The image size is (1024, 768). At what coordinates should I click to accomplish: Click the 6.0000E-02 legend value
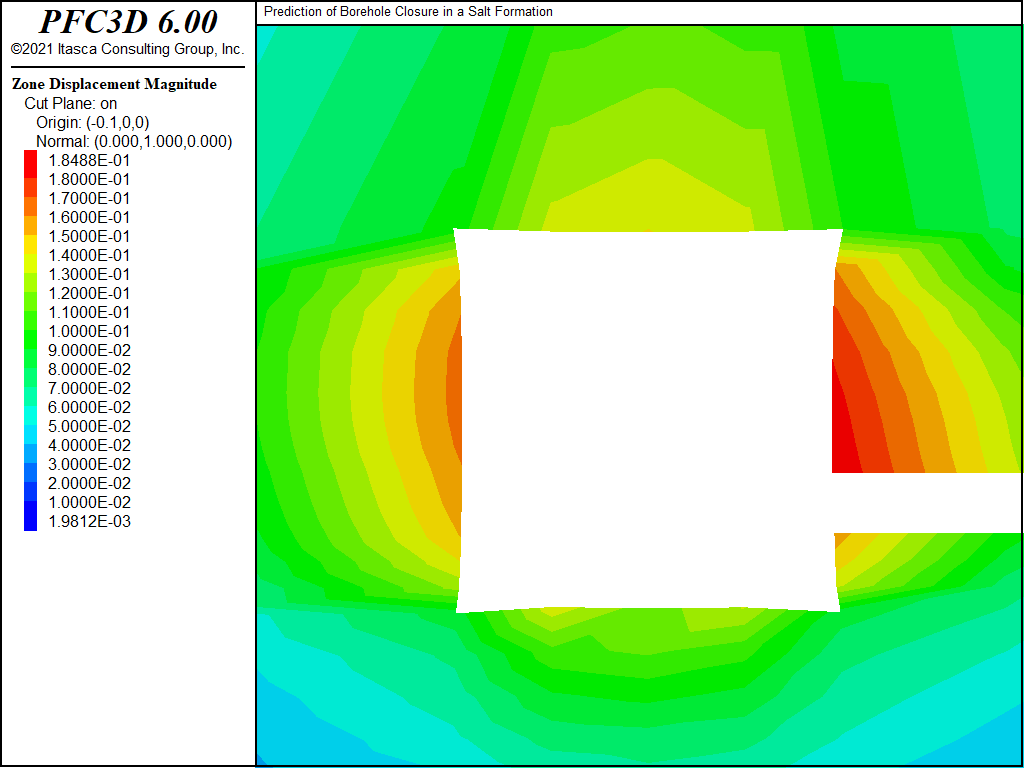pyautogui.click(x=89, y=408)
